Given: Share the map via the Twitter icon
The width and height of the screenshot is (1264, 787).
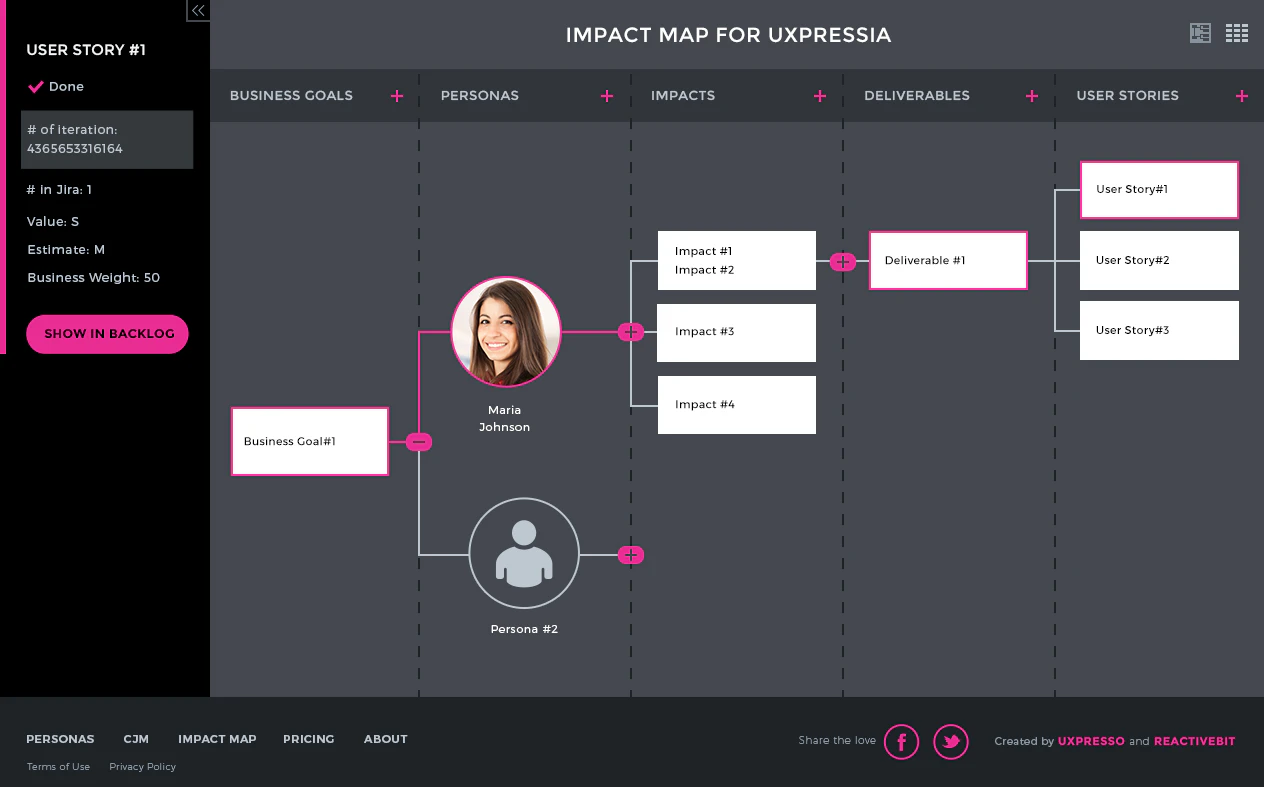Looking at the screenshot, I should tap(951, 741).
